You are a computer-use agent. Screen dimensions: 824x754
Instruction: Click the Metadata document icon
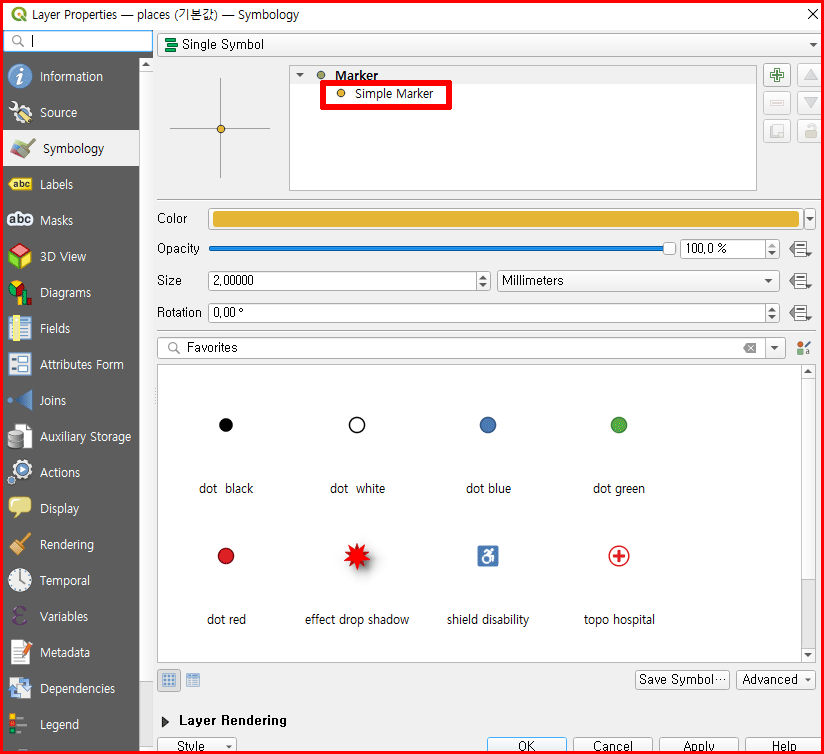[20, 652]
